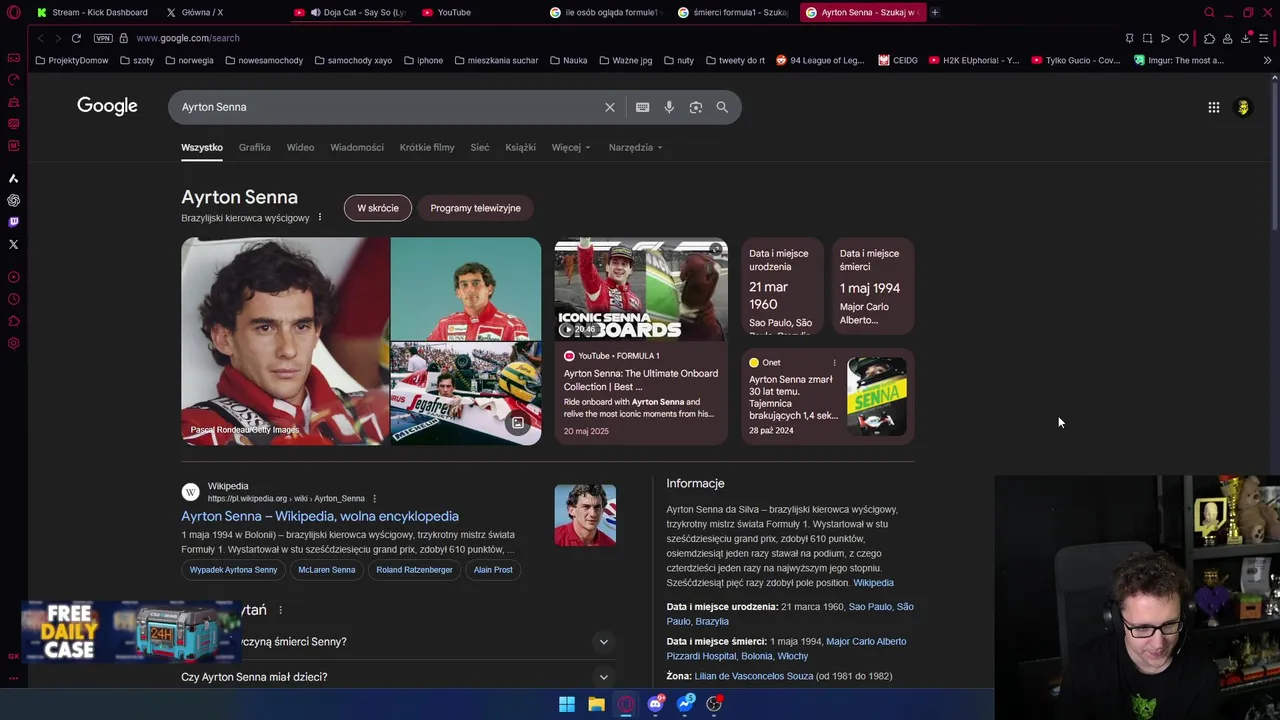Show more bookmarks with double chevron
Viewport: 1280px width, 720px height.
[1267, 60]
